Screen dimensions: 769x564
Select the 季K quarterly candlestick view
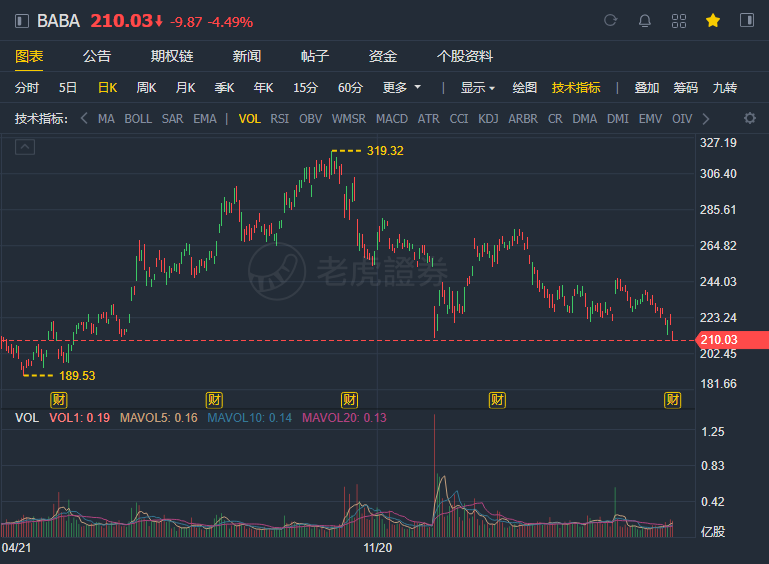(x=224, y=88)
